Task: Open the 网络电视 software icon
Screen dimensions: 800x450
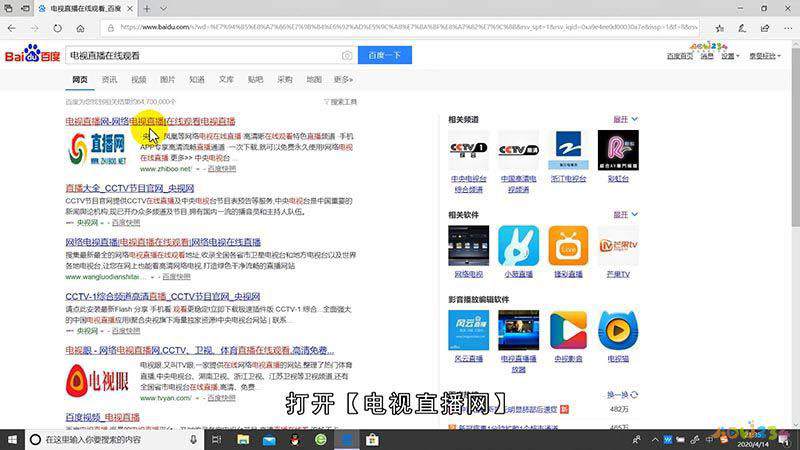Action: [x=468, y=246]
